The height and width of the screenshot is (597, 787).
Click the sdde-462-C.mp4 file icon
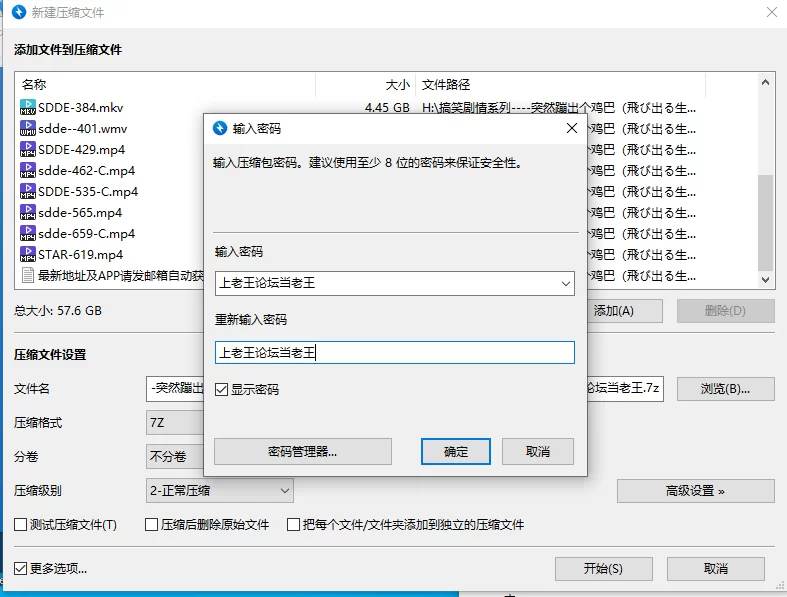(28, 171)
